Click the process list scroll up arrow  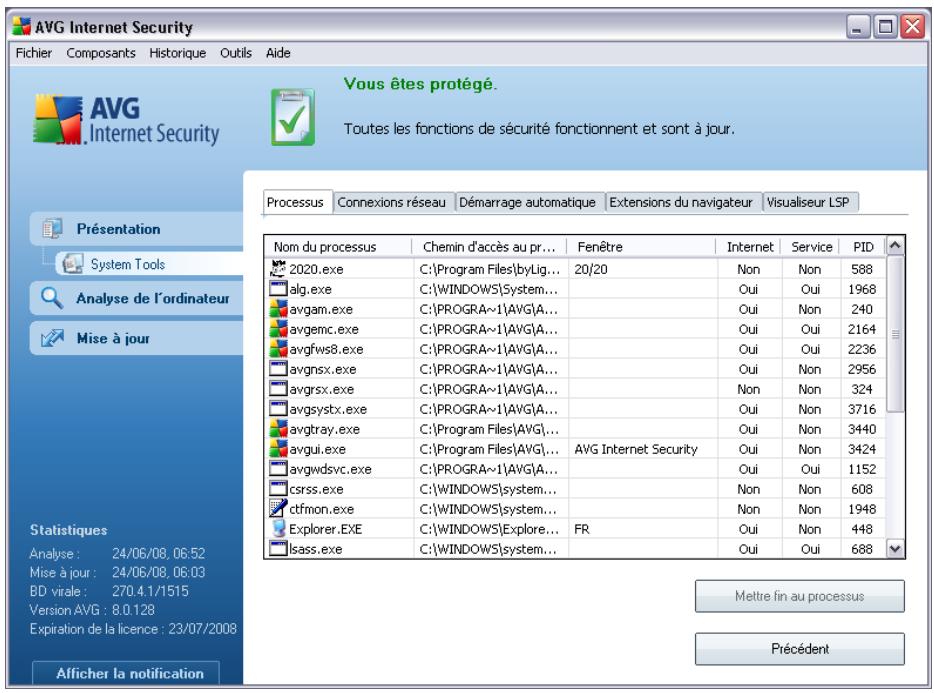(x=895, y=245)
